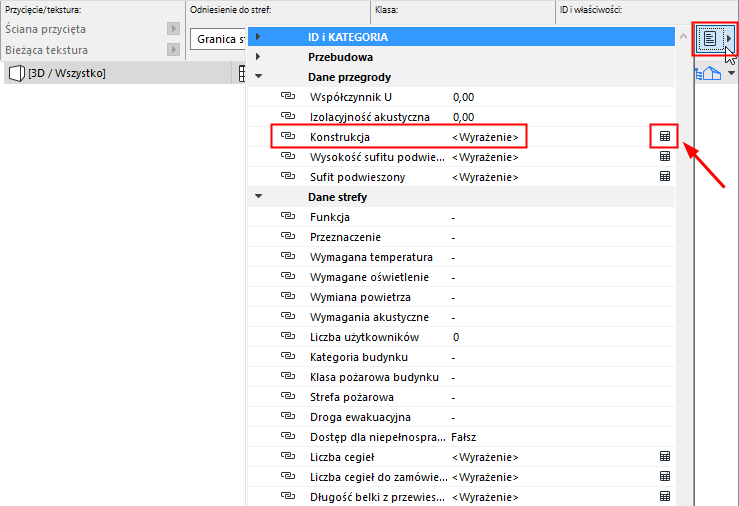
Task: Expand the ID i KATEGORIA group
Action: (258, 36)
